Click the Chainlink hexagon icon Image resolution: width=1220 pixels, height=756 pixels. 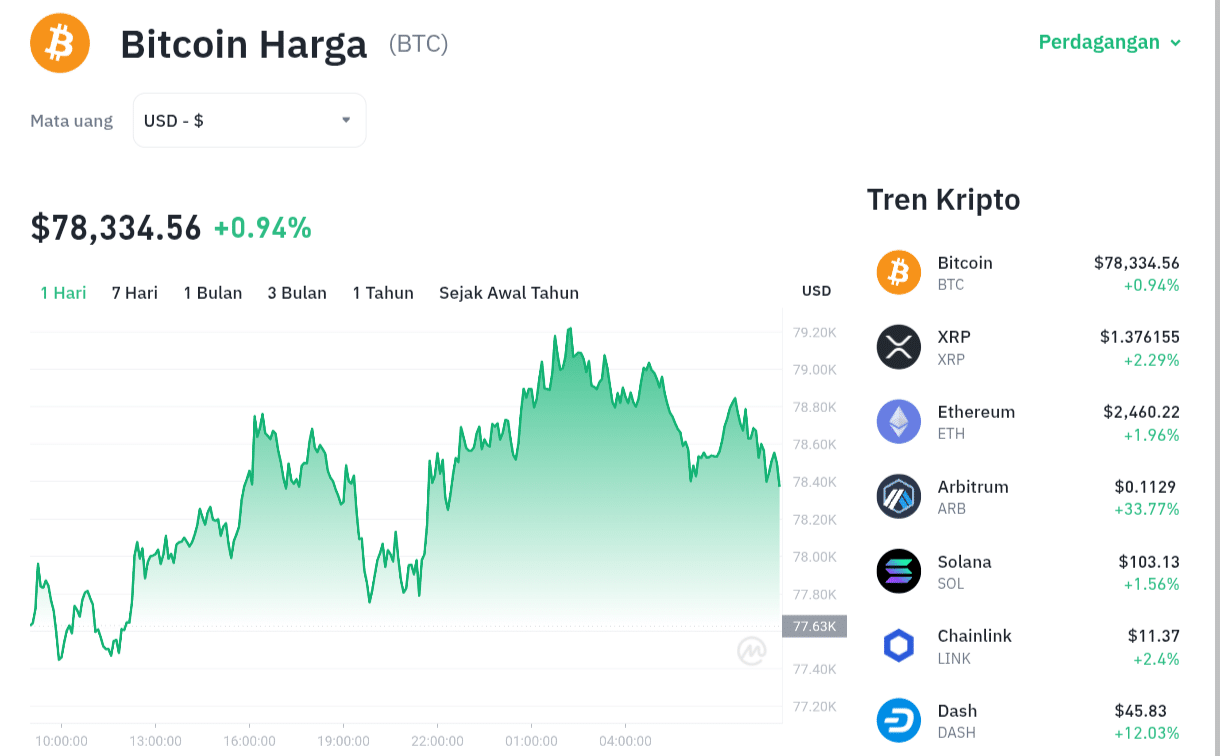pos(898,646)
